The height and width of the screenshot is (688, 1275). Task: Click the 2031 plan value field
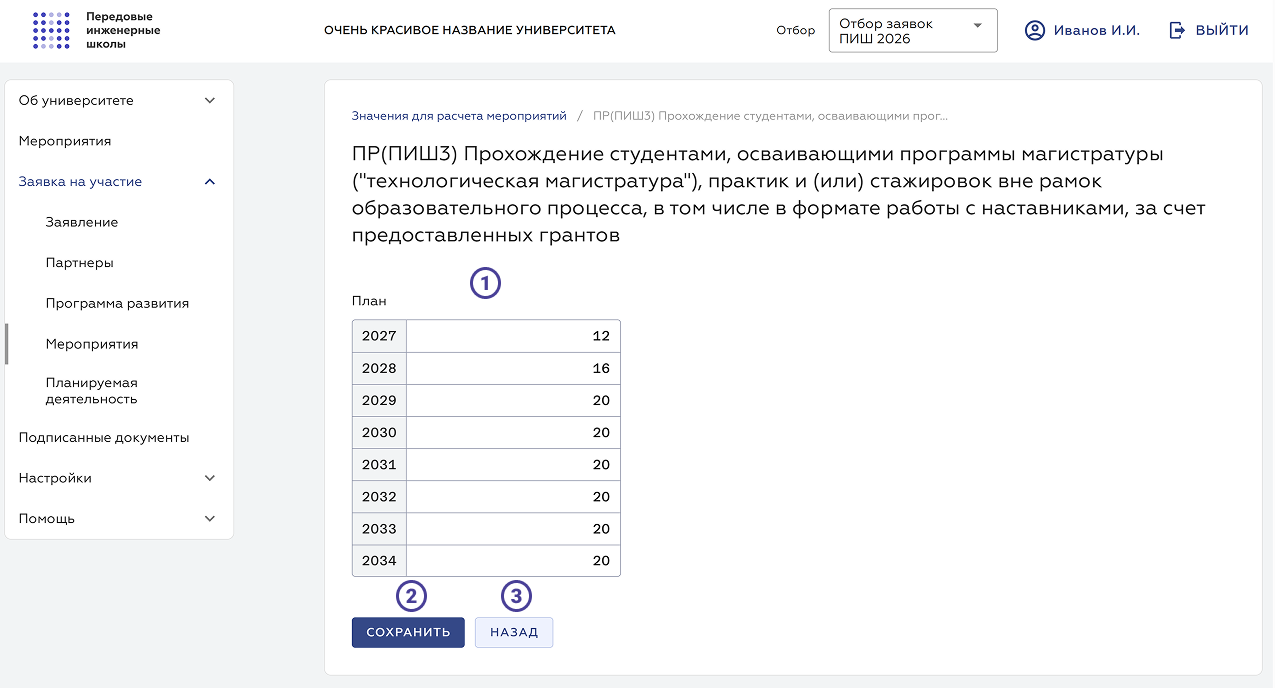click(513, 464)
